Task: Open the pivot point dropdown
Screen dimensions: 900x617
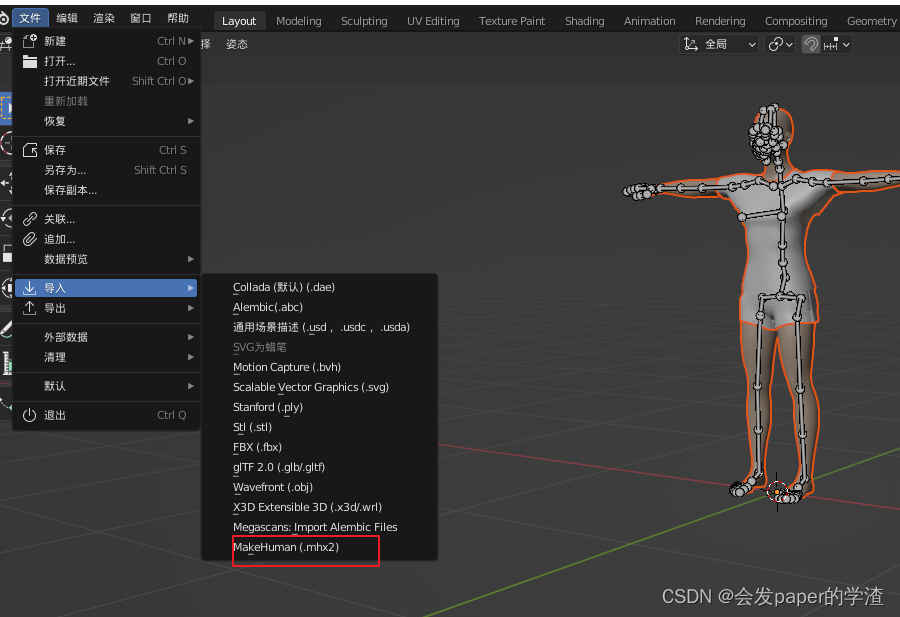Action: click(x=780, y=44)
